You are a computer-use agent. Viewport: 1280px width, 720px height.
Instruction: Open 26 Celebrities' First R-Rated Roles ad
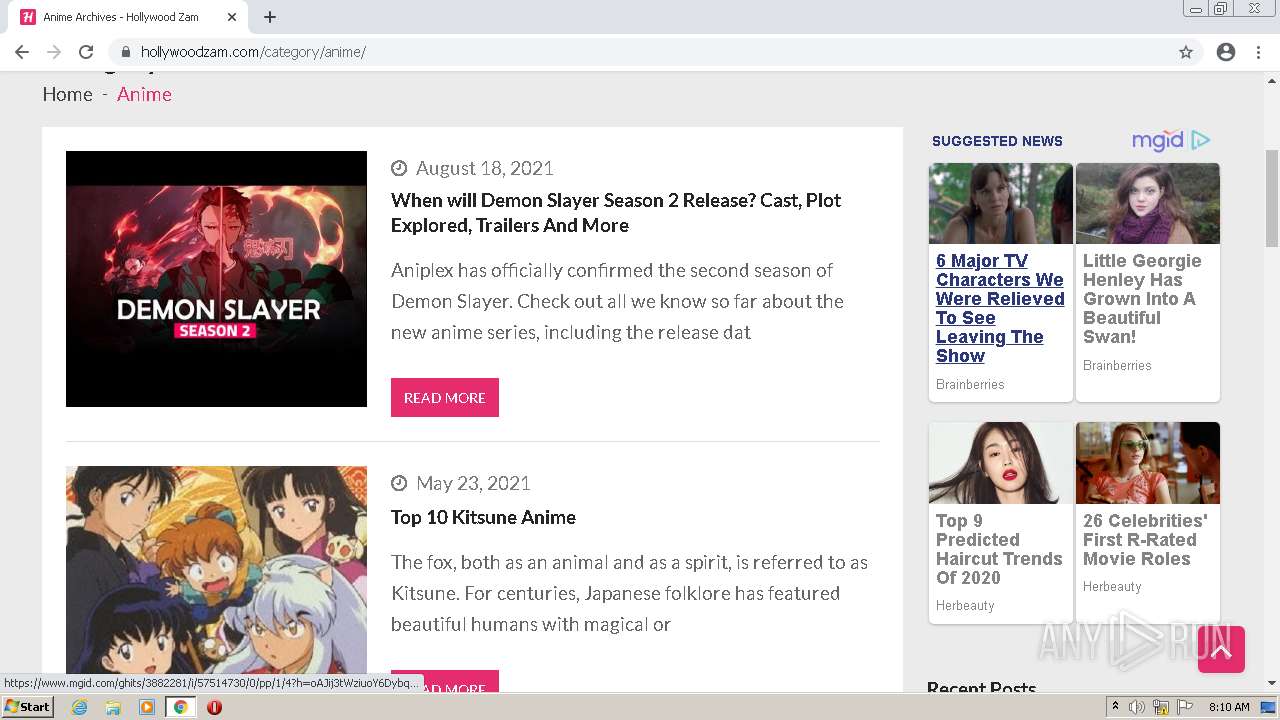click(1145, 539)
